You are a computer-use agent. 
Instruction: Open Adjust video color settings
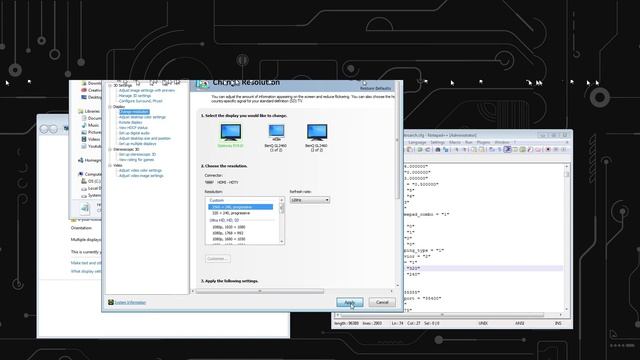click(x=140, y=171)
